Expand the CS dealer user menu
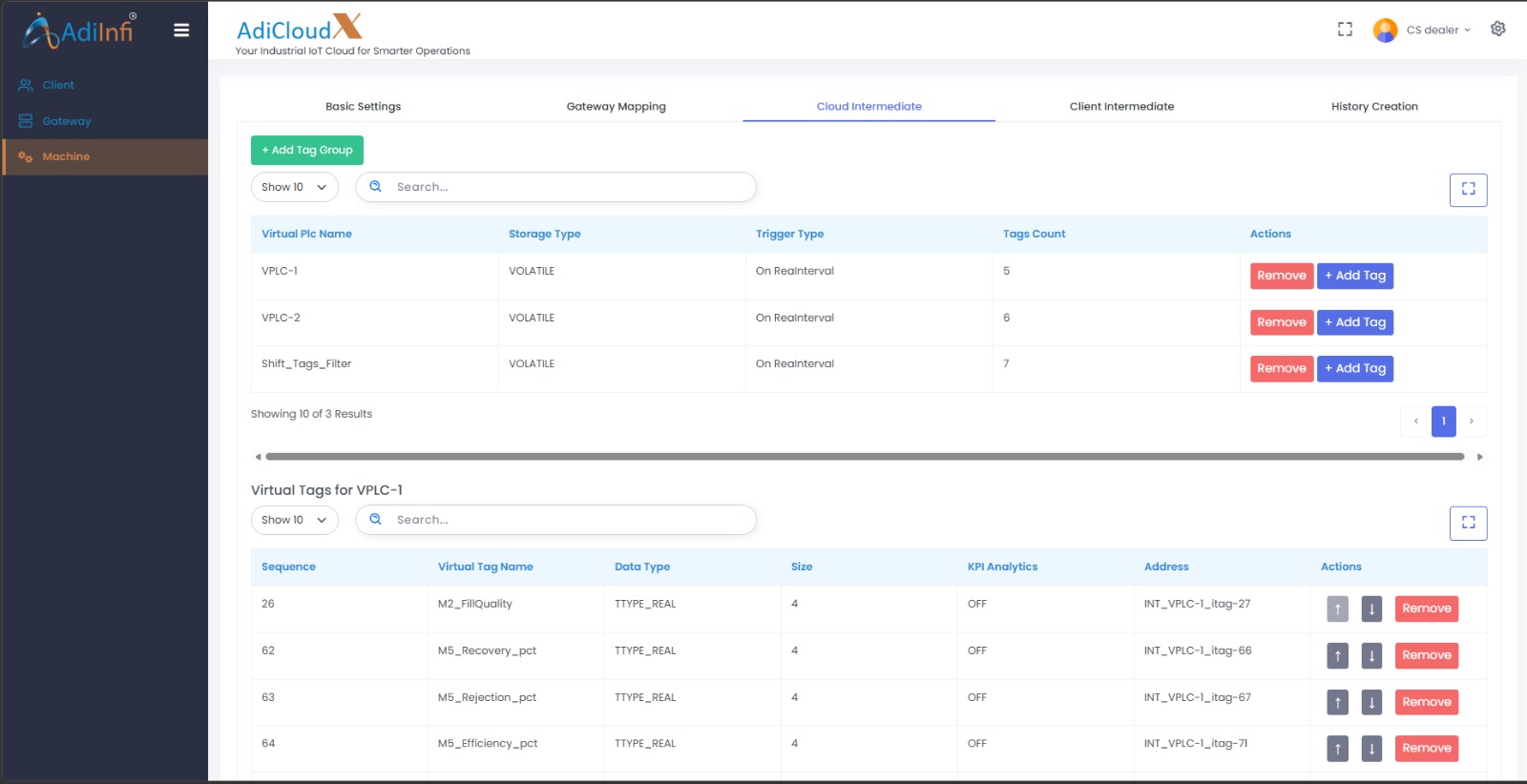1527x784 pixels. pos(1436,30)
